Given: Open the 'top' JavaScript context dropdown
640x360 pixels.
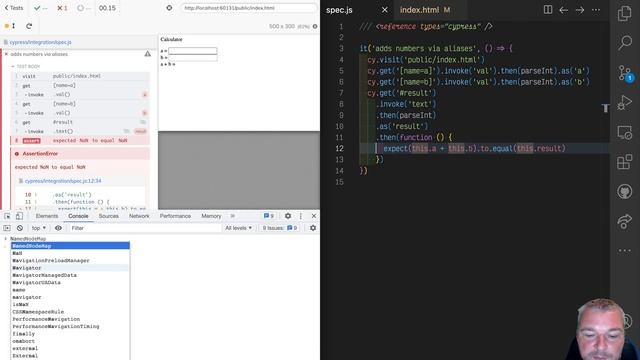Looking at the screenshot, I should click(x=39, y=228).
